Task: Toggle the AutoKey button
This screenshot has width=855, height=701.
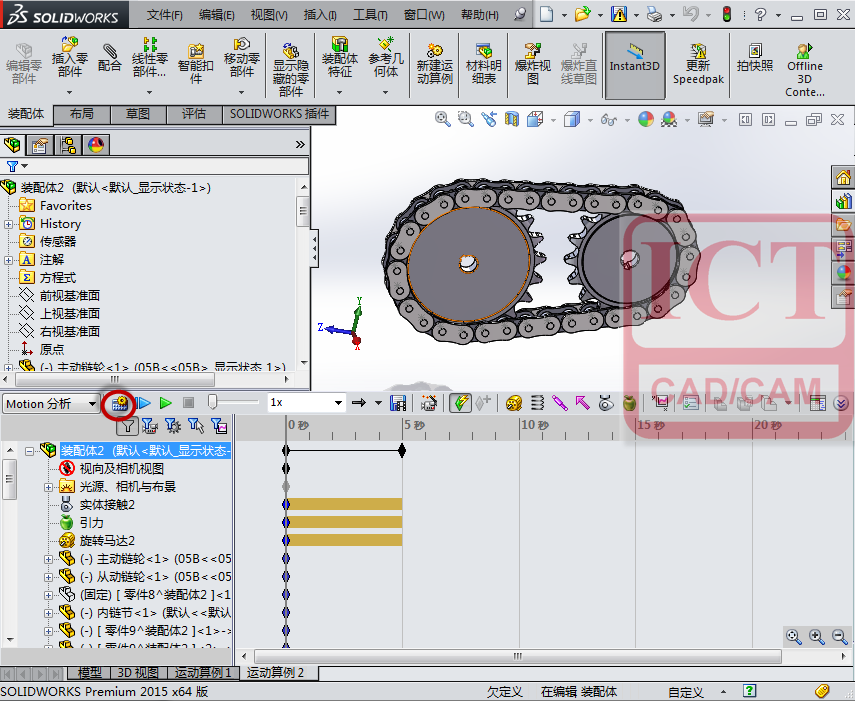Action: point(460,403)
